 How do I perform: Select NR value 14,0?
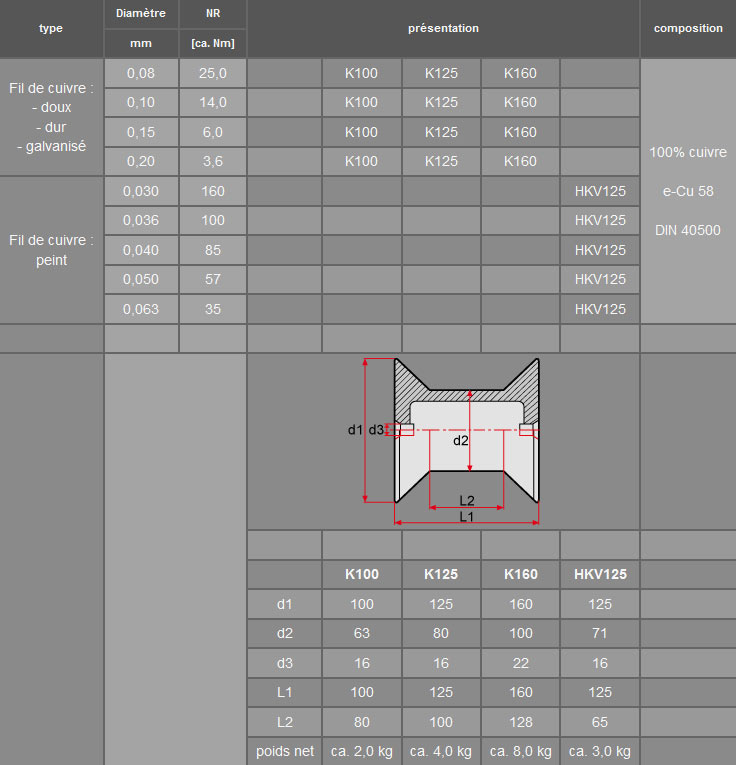pyautogui.click(x=213, y=102)
